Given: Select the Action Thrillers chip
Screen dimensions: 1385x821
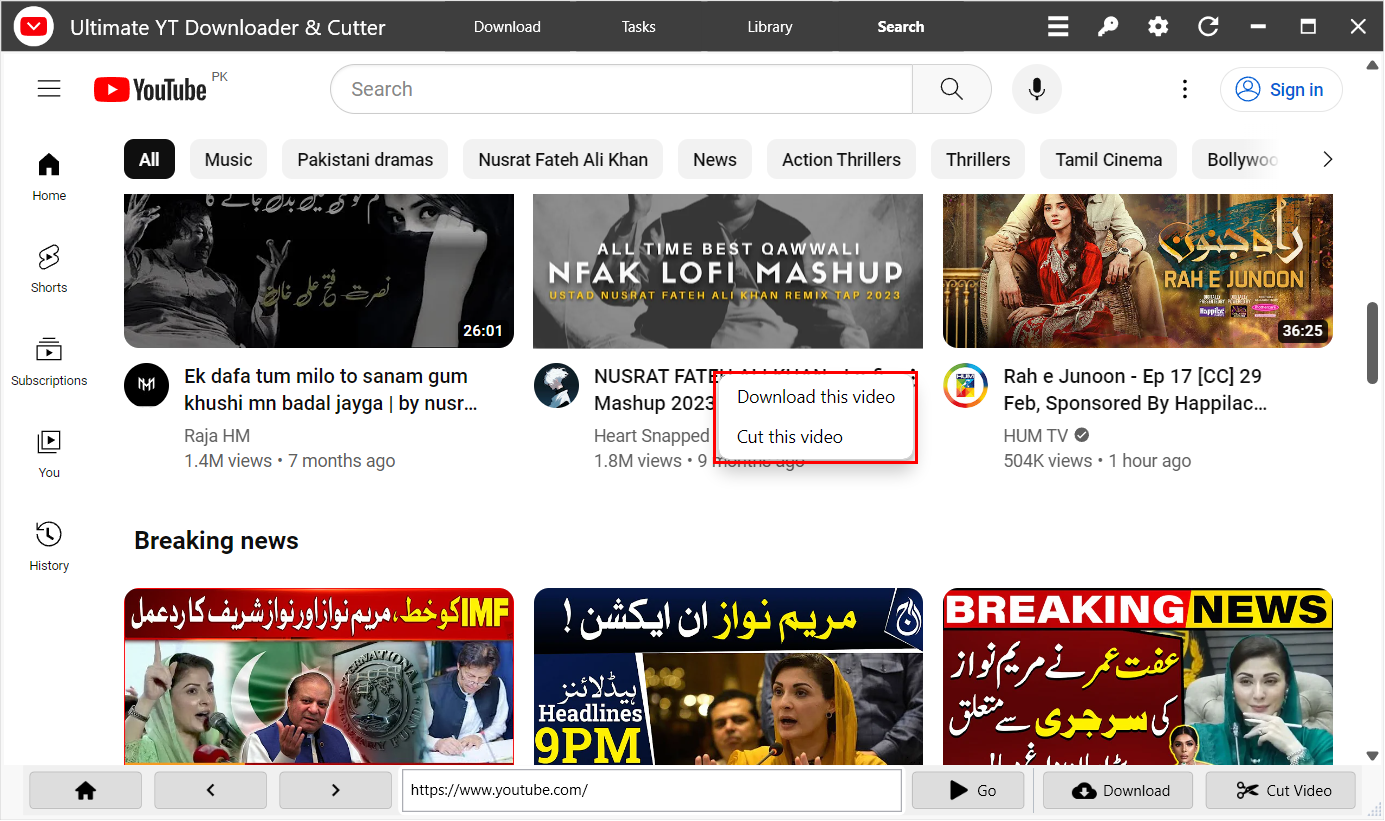Looking at the screenshot, I should coord(841,159).
